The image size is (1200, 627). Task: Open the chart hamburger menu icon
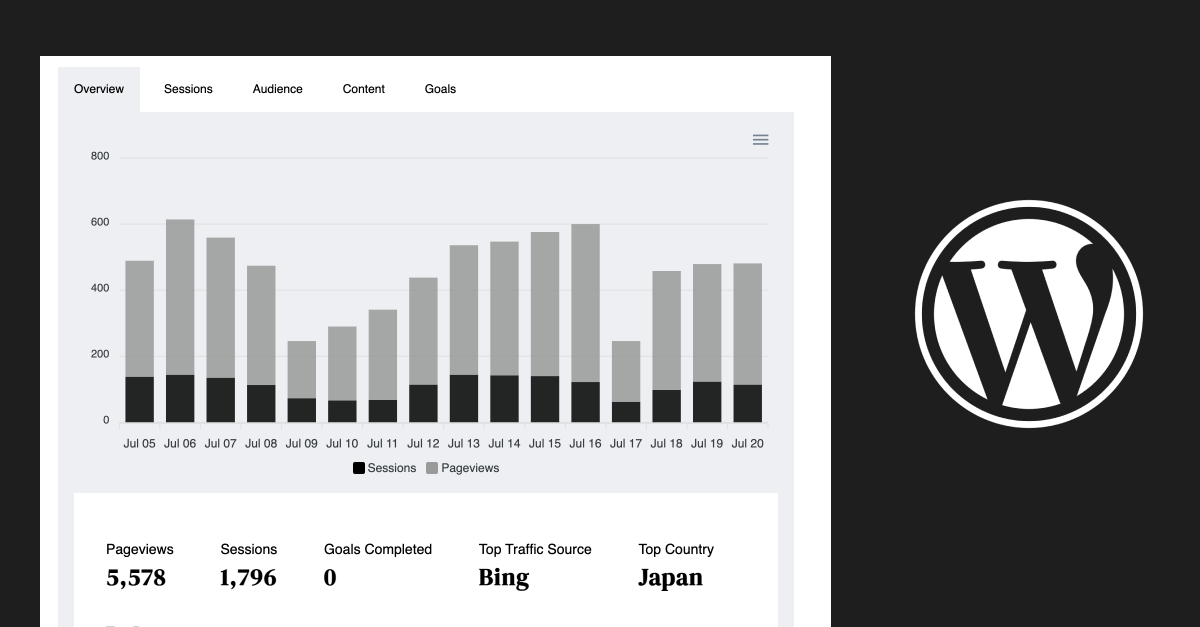click(x=760, y=140)
